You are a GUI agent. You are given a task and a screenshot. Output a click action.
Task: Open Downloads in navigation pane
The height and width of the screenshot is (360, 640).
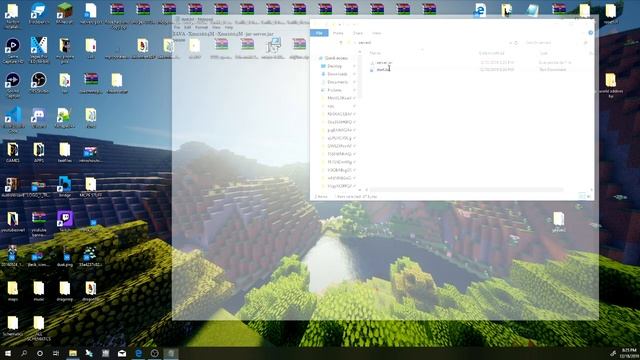click(x=337, y=74)
